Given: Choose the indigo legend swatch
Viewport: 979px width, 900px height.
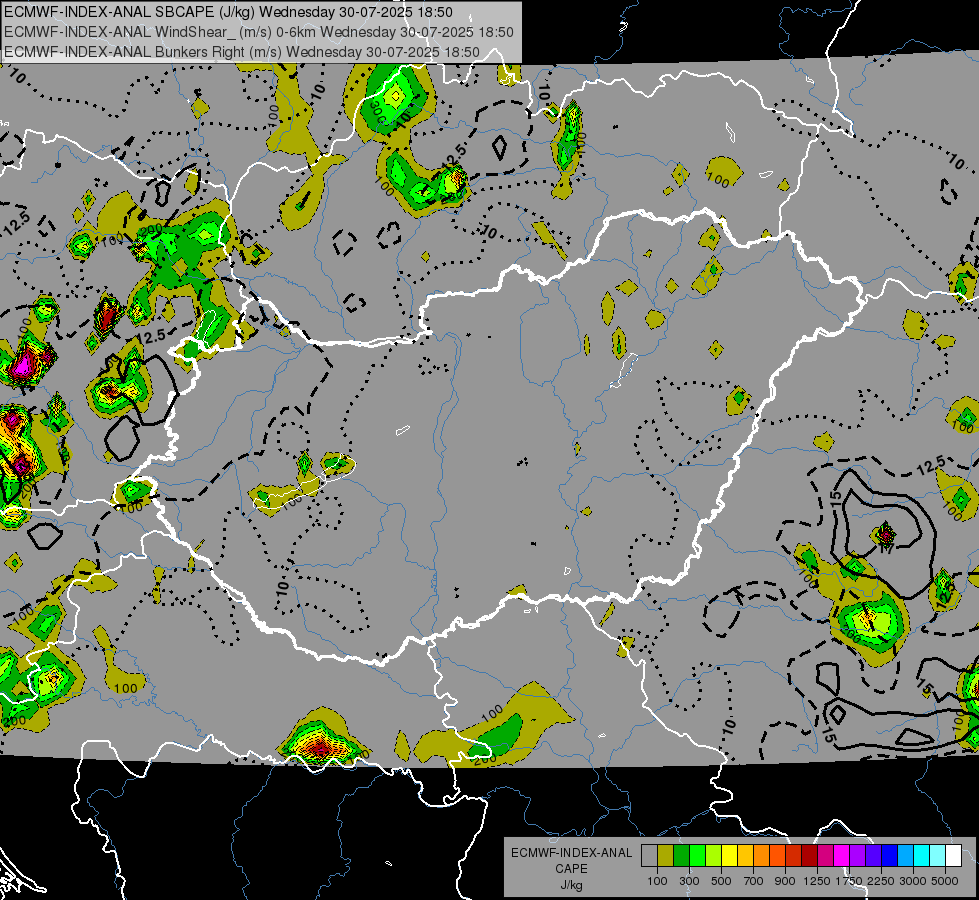Looking at the screenshot, I should coord(873,856).
